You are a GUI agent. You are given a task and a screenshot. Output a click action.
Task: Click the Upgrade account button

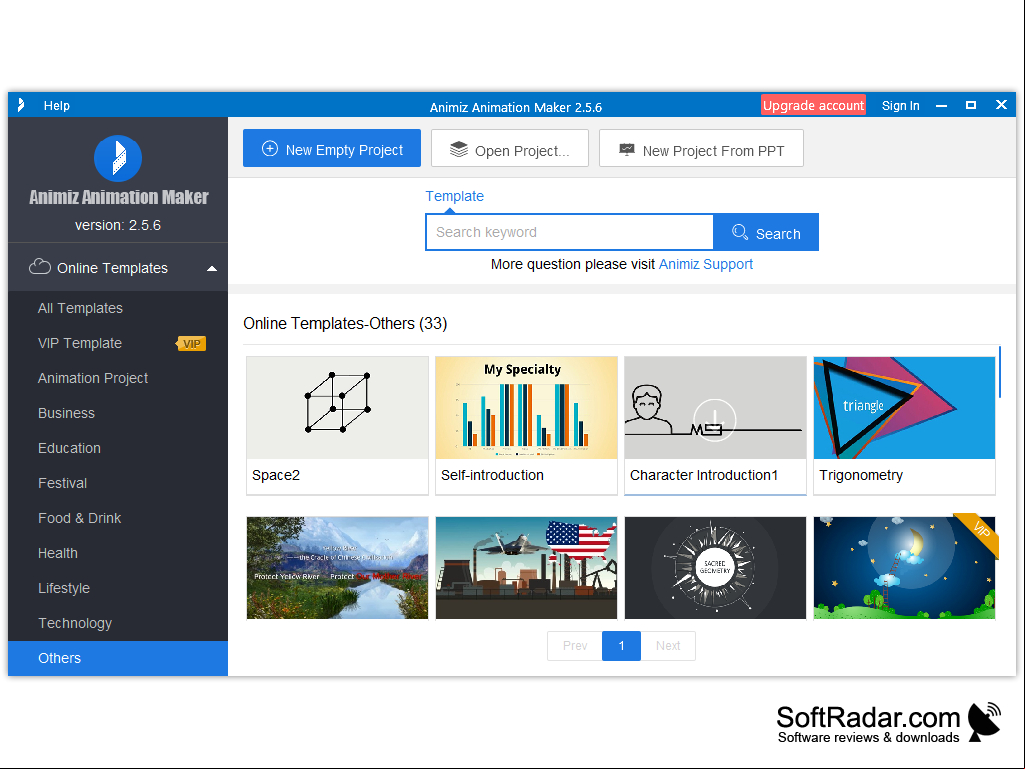[813, 105]
